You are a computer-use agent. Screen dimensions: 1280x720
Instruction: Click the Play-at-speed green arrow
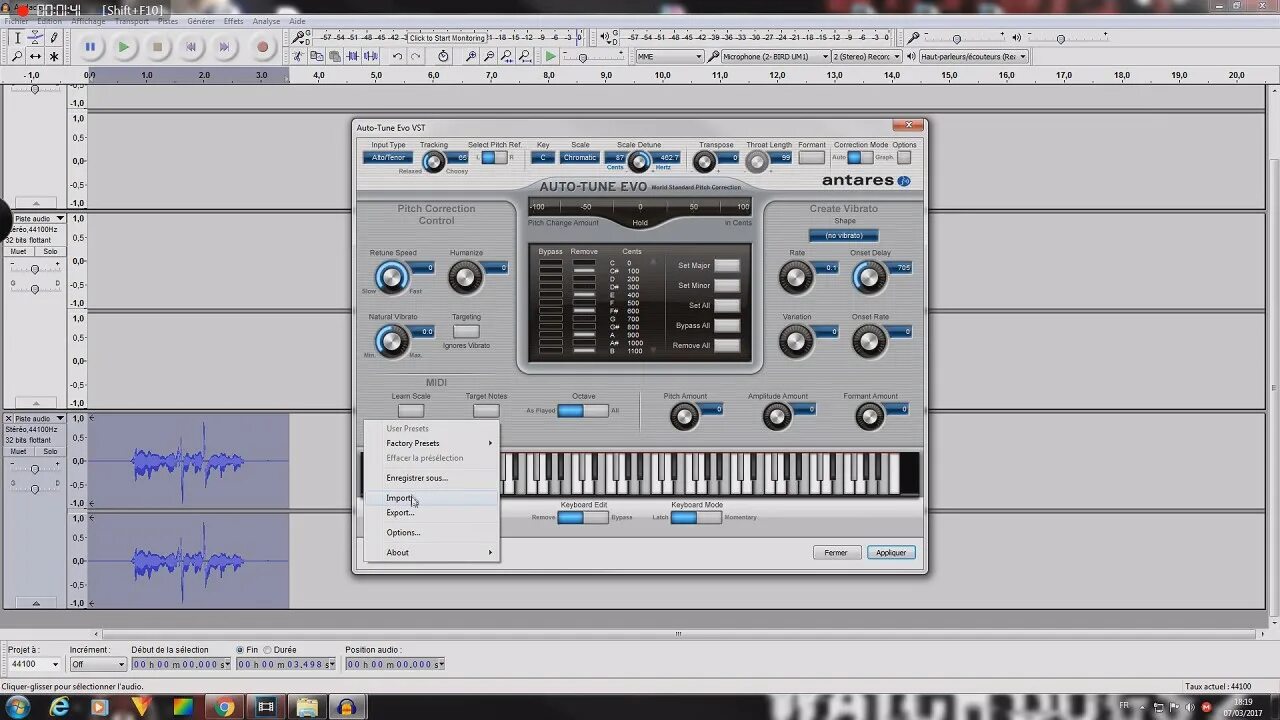550,57
